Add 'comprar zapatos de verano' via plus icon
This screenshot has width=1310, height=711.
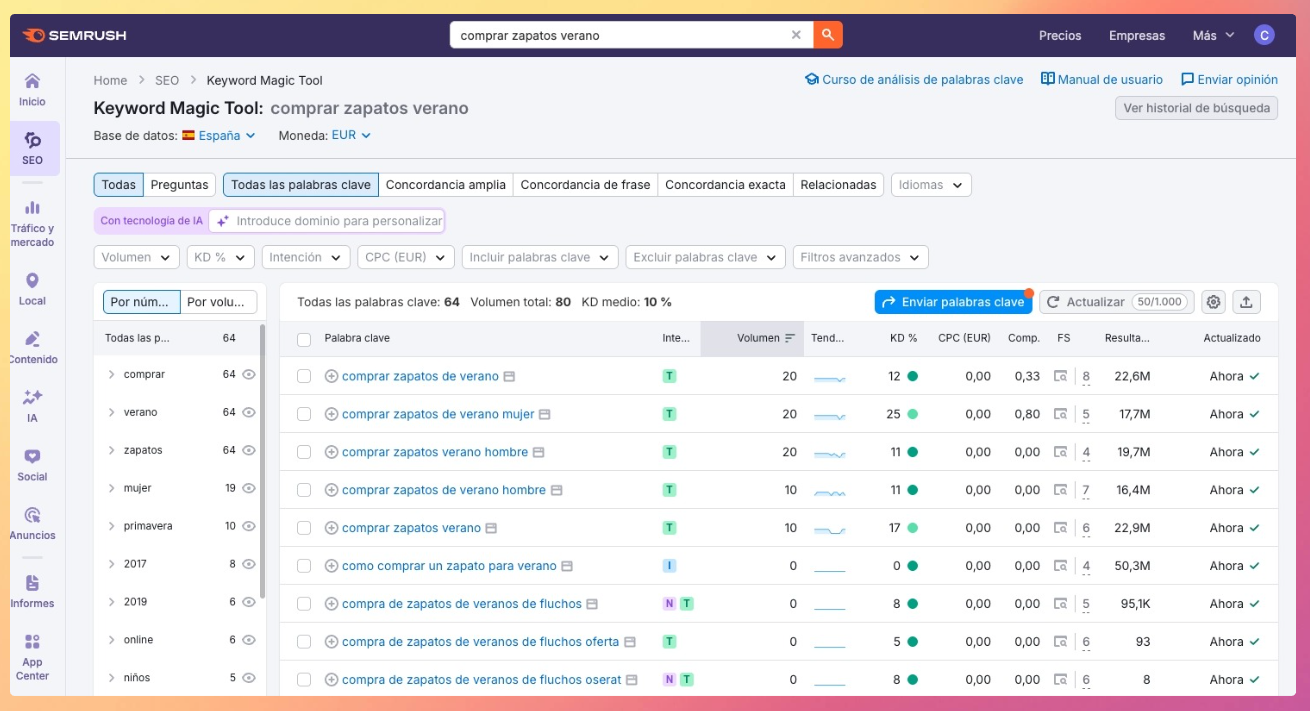tap(331, 377)
